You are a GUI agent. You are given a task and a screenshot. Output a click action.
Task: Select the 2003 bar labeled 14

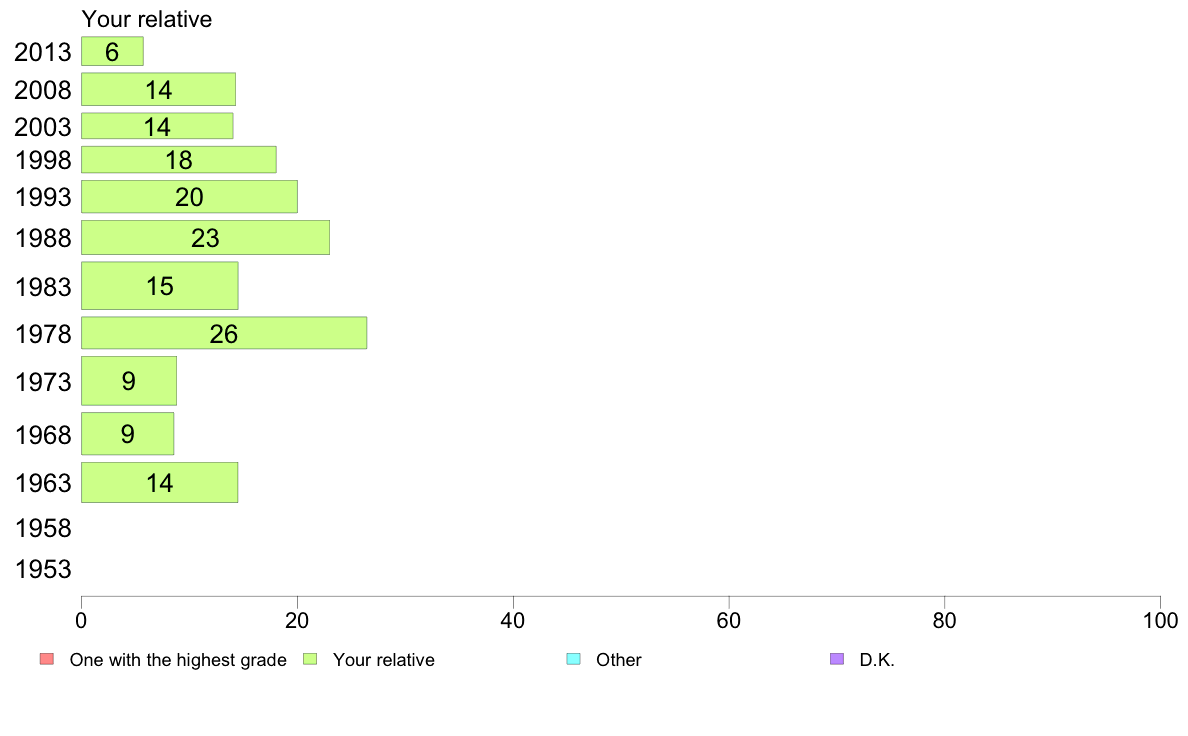[157, 126]
